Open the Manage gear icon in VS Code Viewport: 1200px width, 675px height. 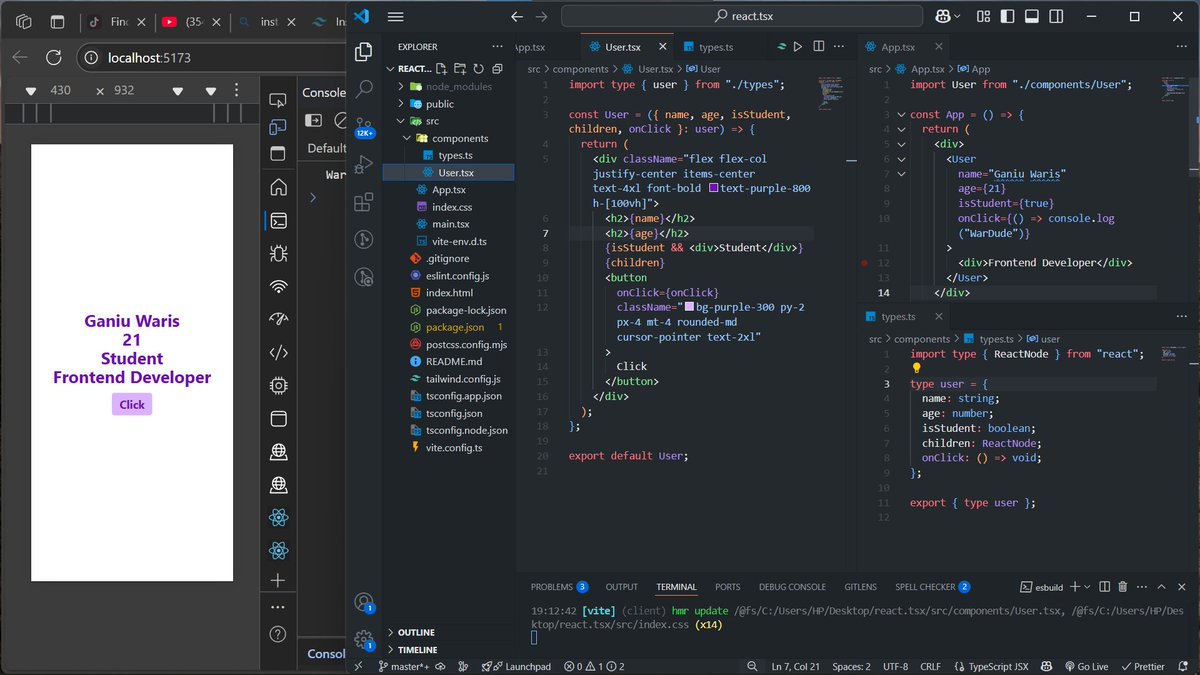coord(364,639)
